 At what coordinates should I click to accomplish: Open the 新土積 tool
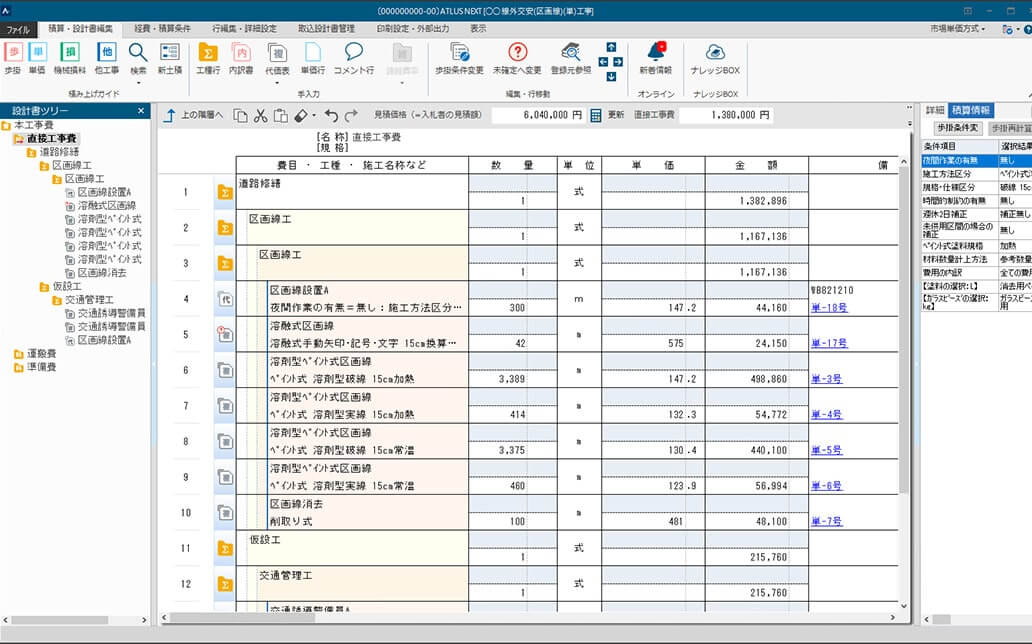[x=170, y=58]
